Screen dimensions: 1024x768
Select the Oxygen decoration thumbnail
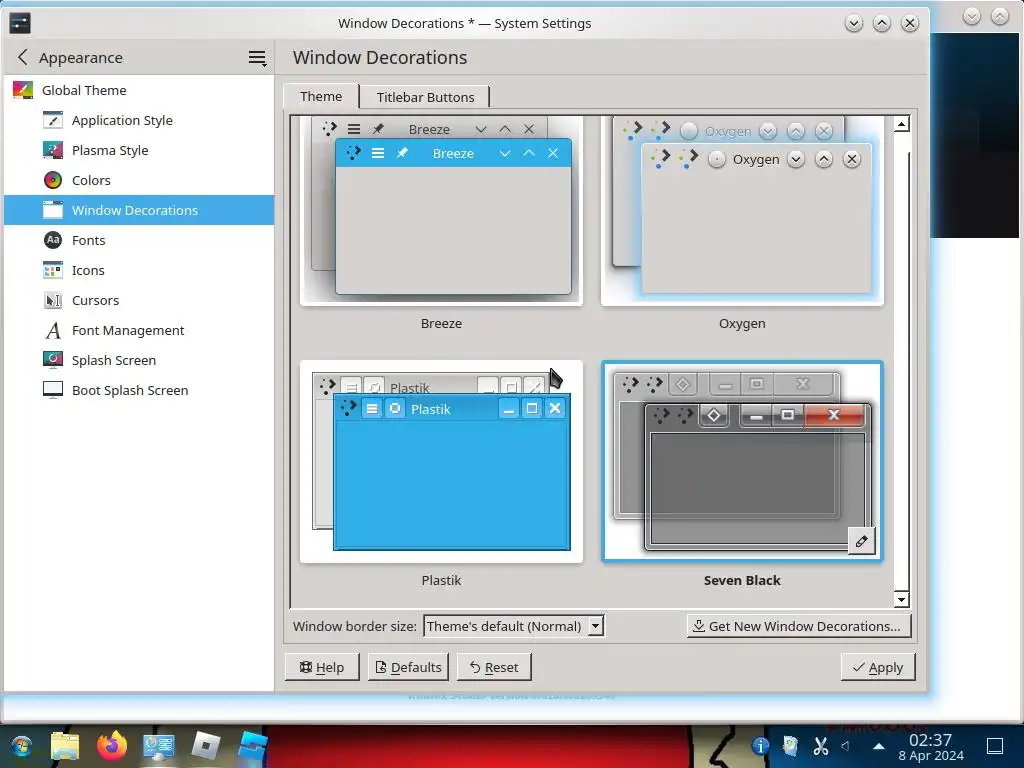click(x=742, y=210)
